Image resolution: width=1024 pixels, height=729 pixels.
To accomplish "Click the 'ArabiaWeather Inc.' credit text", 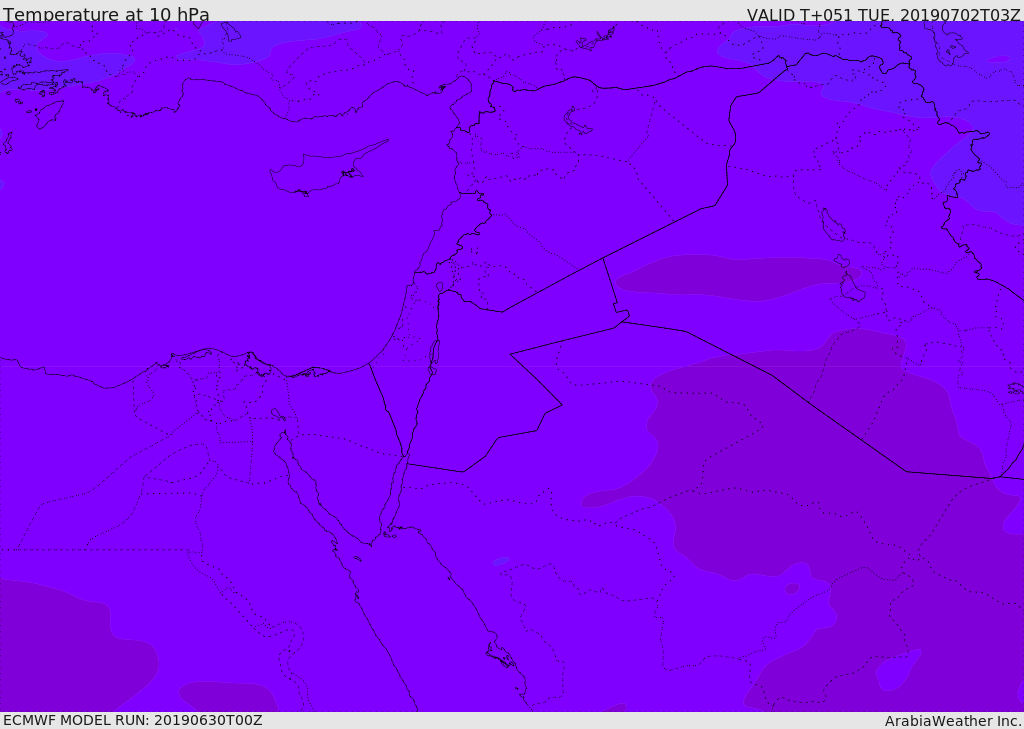I will click(953, 721).
